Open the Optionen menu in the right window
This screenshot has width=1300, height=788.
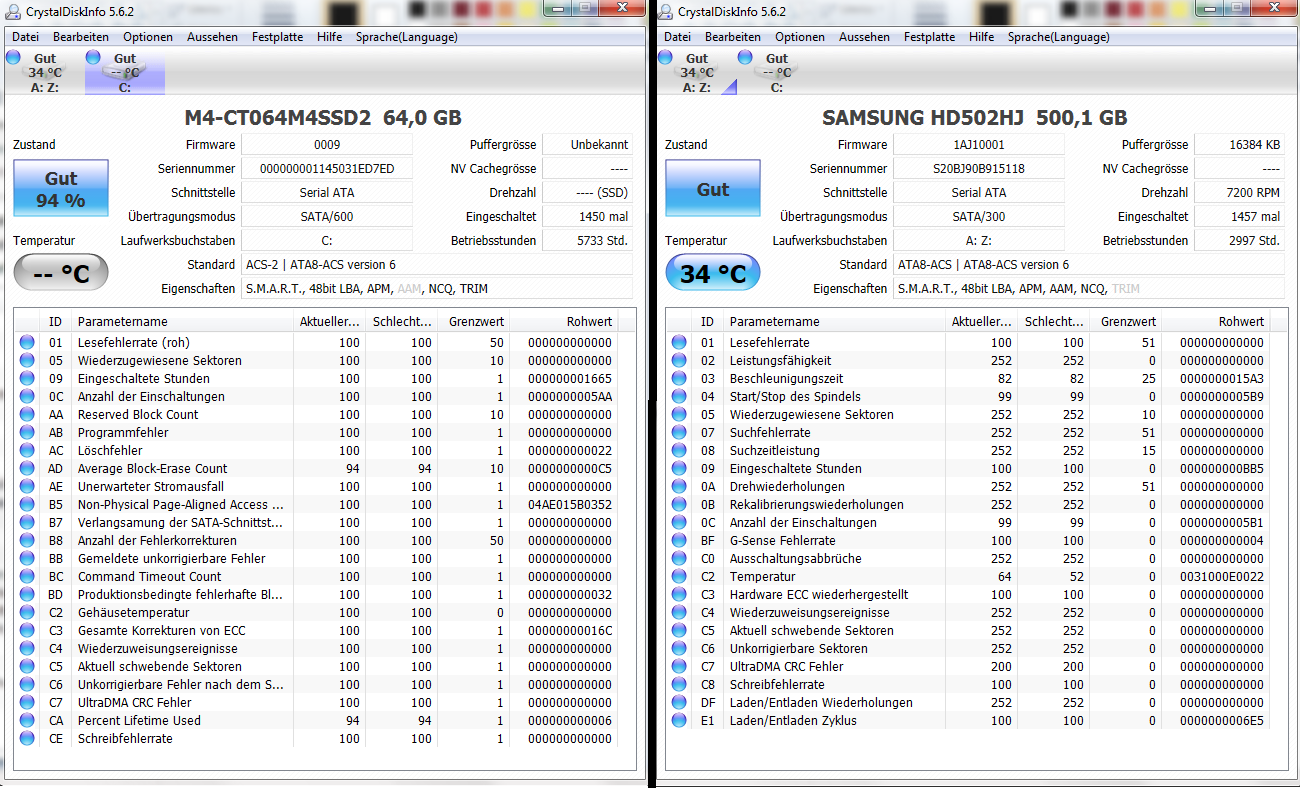(x=800, y=37)
